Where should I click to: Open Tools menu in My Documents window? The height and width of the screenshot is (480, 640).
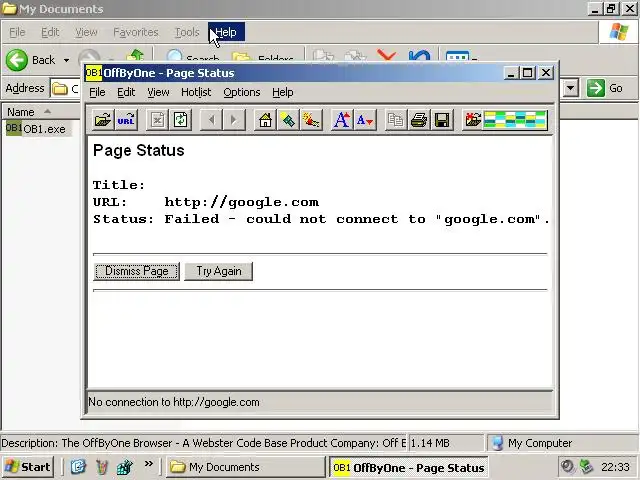(x=187, y=32)
